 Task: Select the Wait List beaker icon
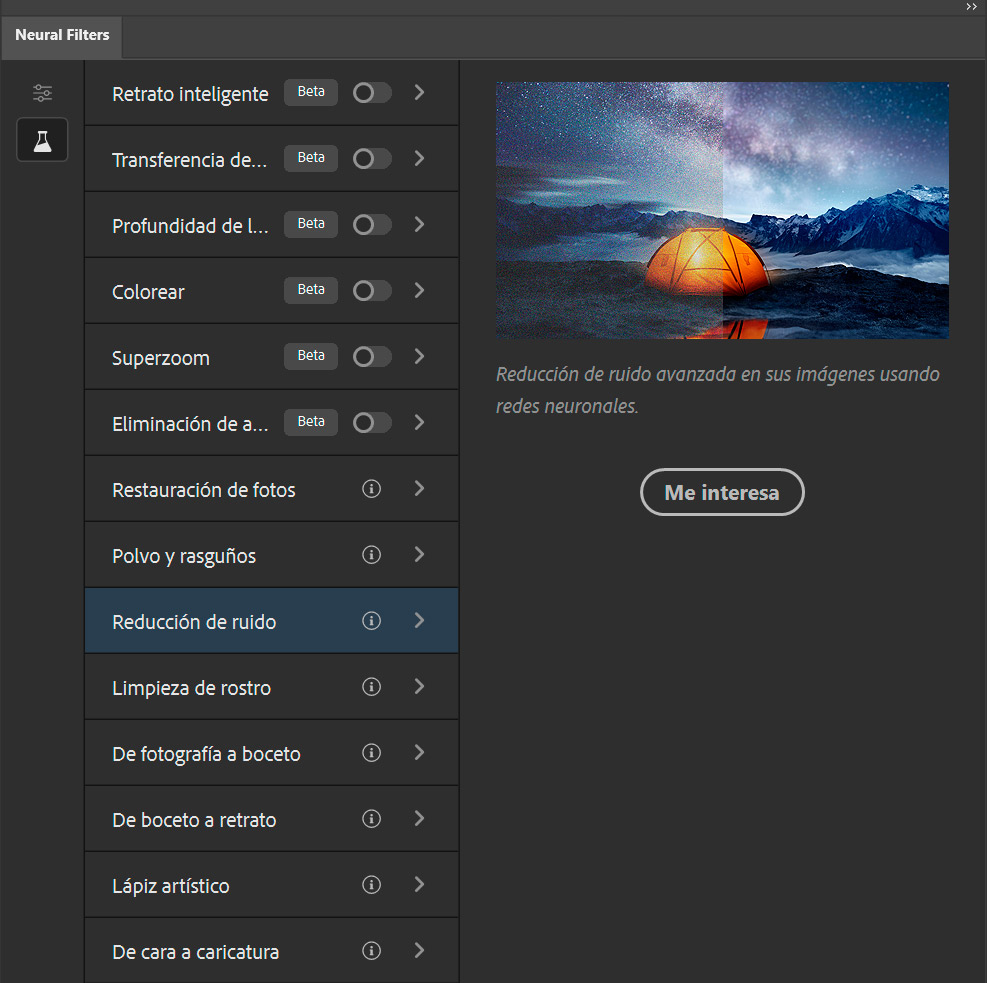[x=42, y=140]
